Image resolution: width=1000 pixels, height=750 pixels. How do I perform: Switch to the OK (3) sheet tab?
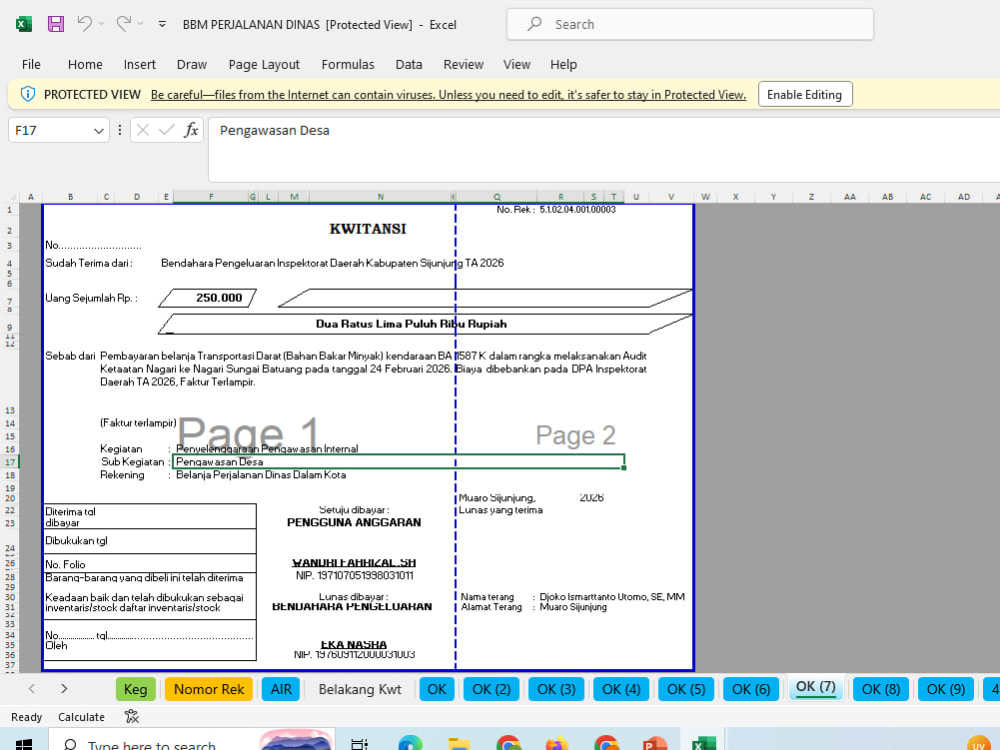point(556,689)
